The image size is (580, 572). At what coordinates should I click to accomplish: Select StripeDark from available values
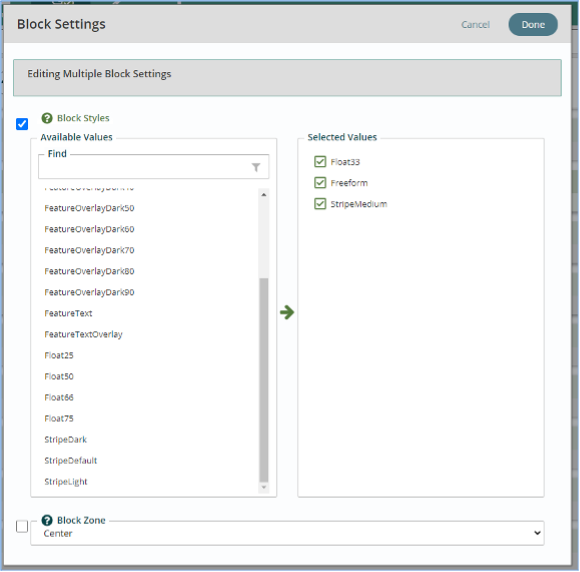pyautogui.click(x=65, y=440)
